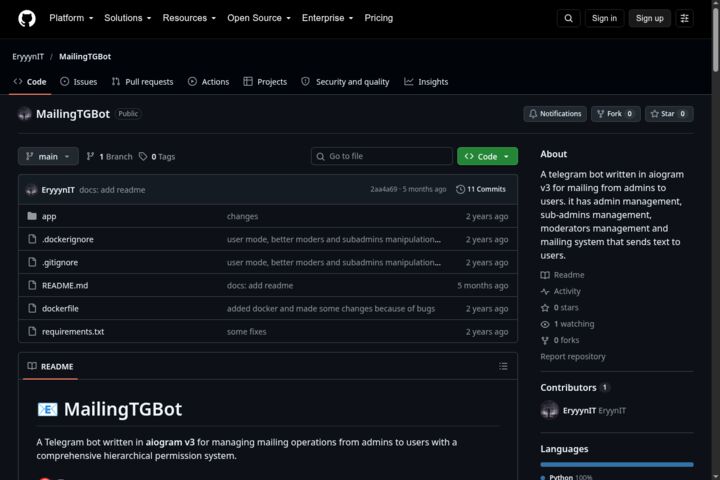Click the Sign up button
The height and width of the screenshot is (480, 720).
(x=649, y=18)
